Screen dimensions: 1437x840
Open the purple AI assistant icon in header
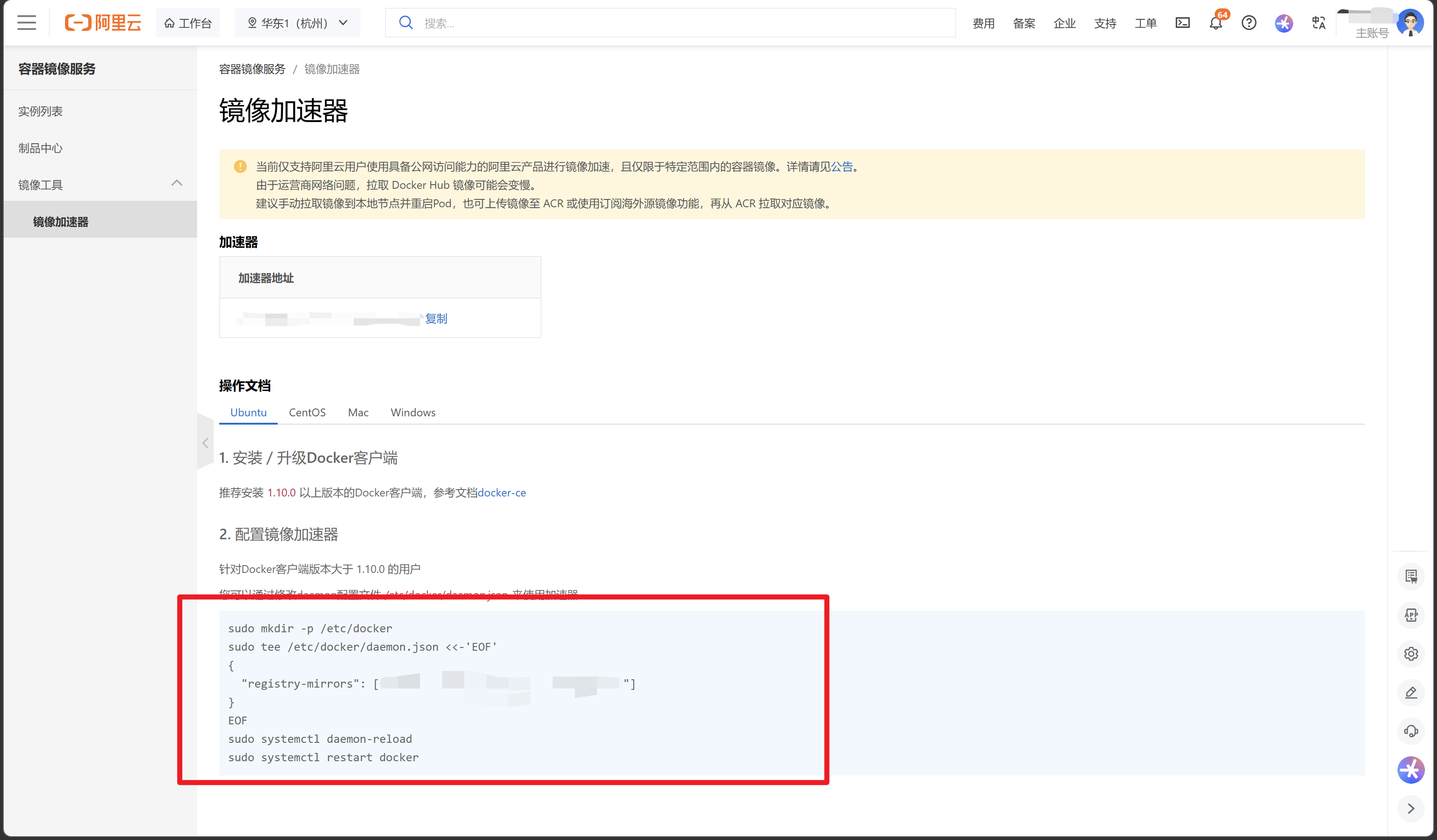(x=1284, y=23)
